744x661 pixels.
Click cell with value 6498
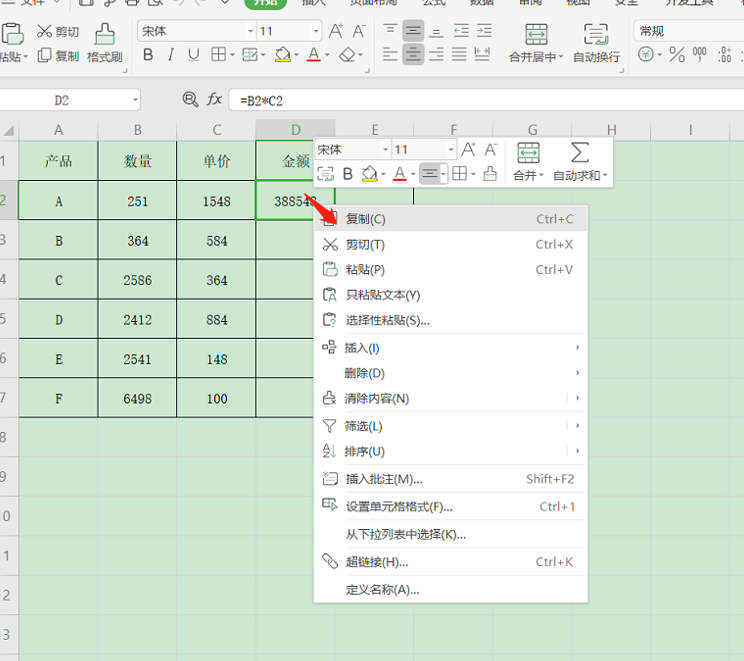138,398
